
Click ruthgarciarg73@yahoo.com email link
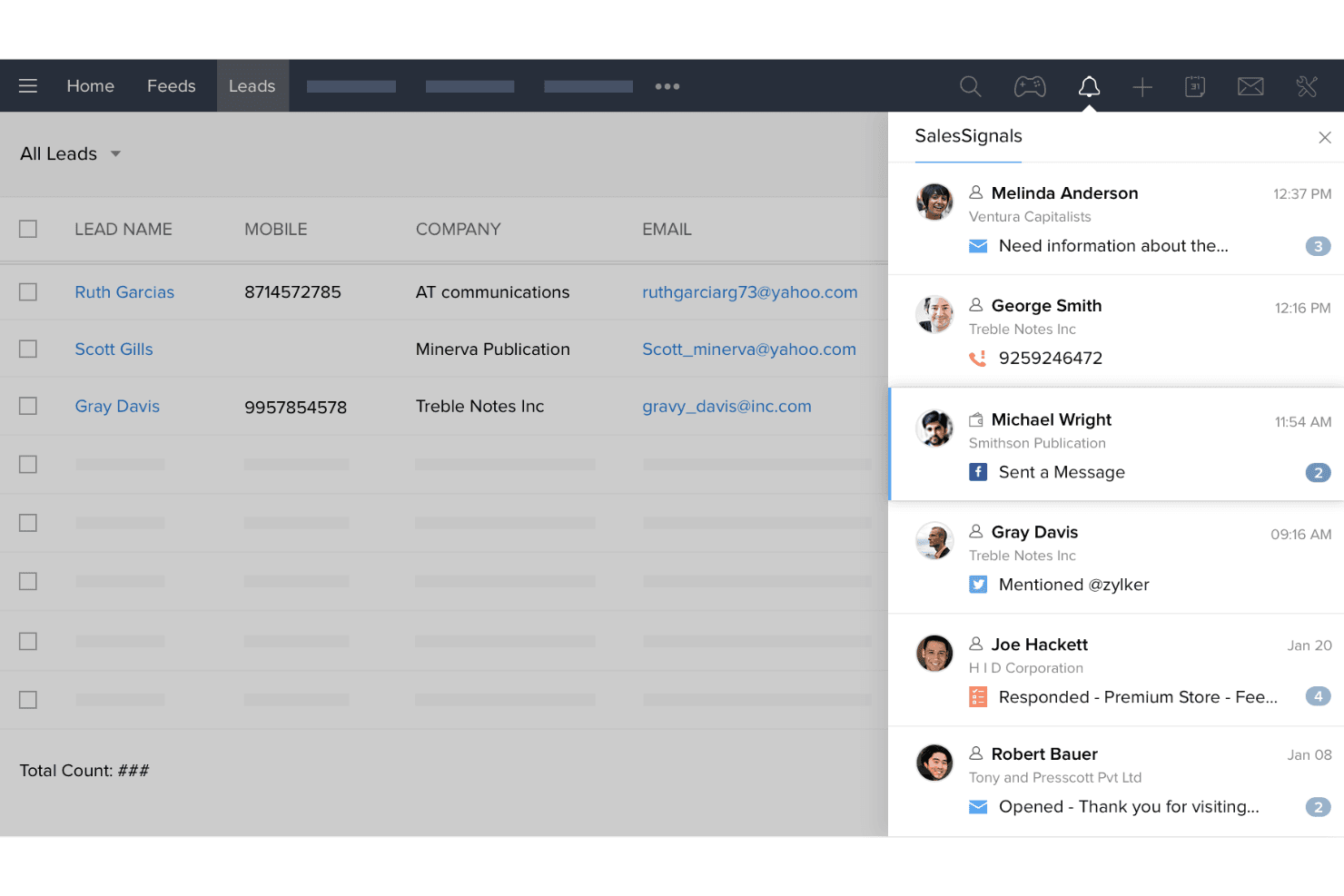point(750,292)
